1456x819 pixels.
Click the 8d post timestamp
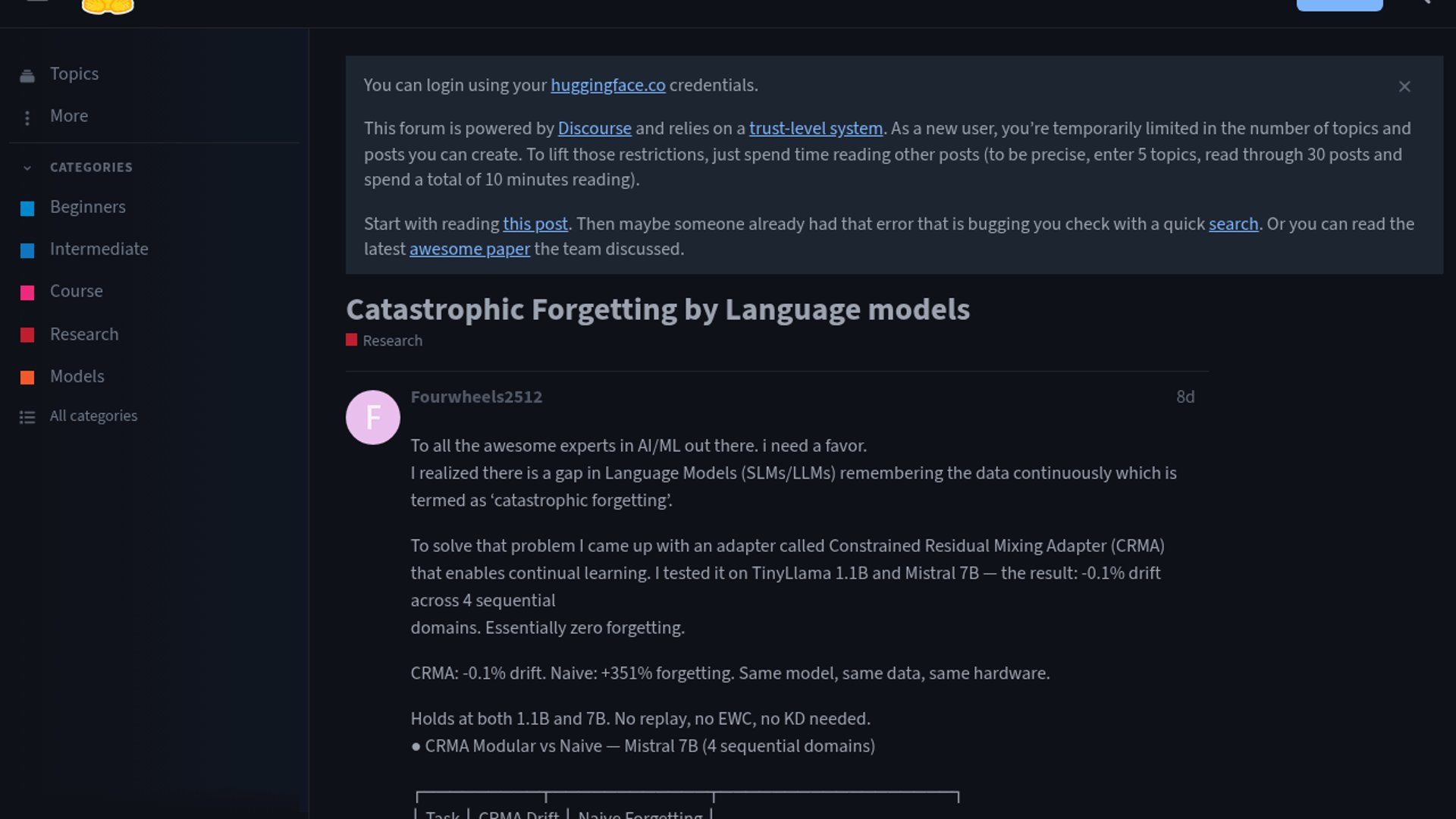tap(1185, 397)
